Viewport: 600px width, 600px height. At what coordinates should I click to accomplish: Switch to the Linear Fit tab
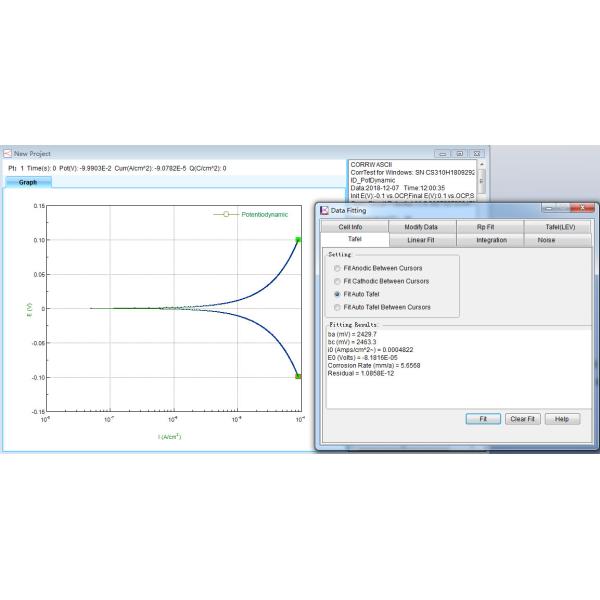(421, 240)
